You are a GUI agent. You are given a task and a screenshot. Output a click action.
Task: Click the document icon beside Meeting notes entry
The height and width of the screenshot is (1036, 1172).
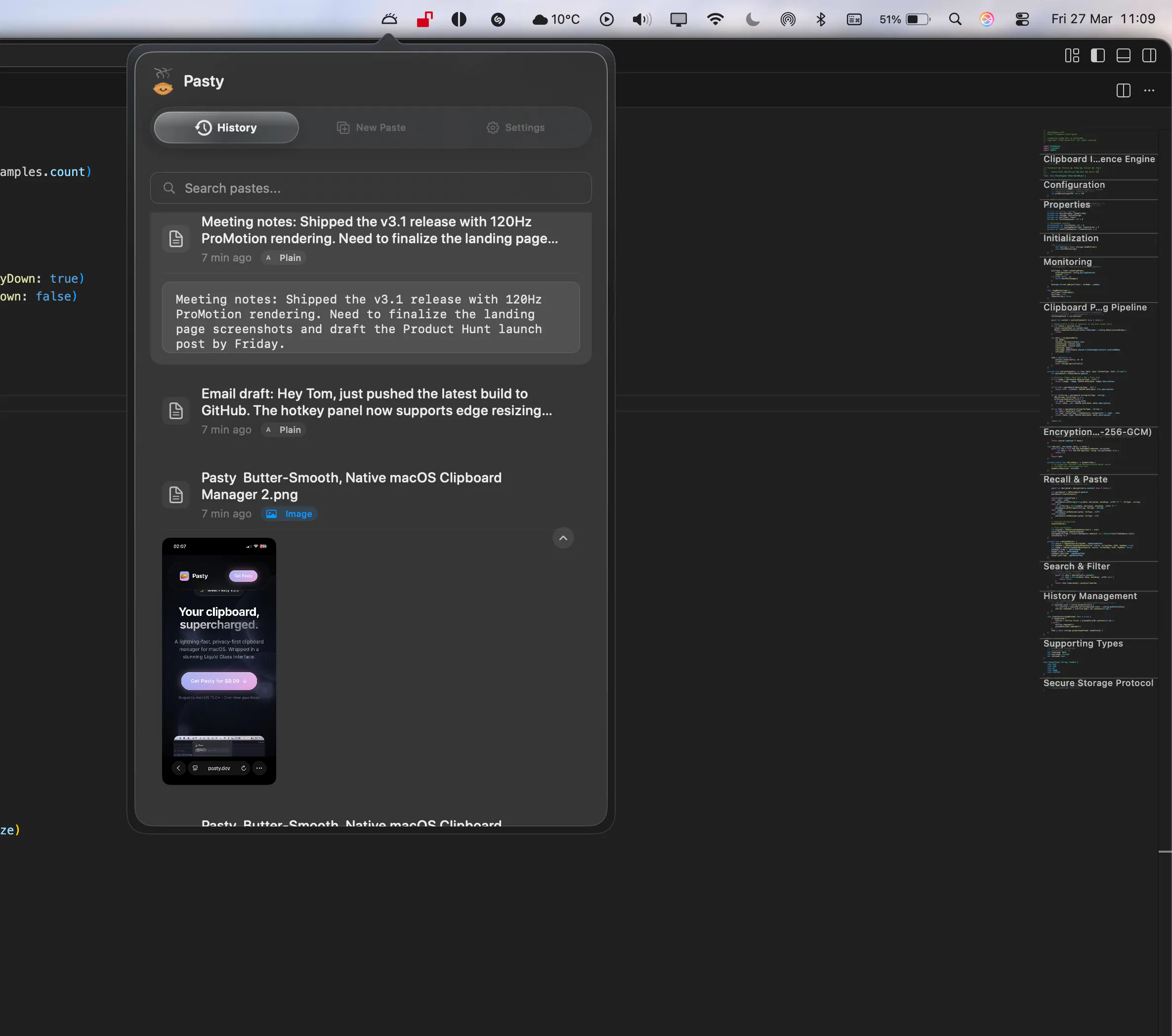click(x=176, y=239)
